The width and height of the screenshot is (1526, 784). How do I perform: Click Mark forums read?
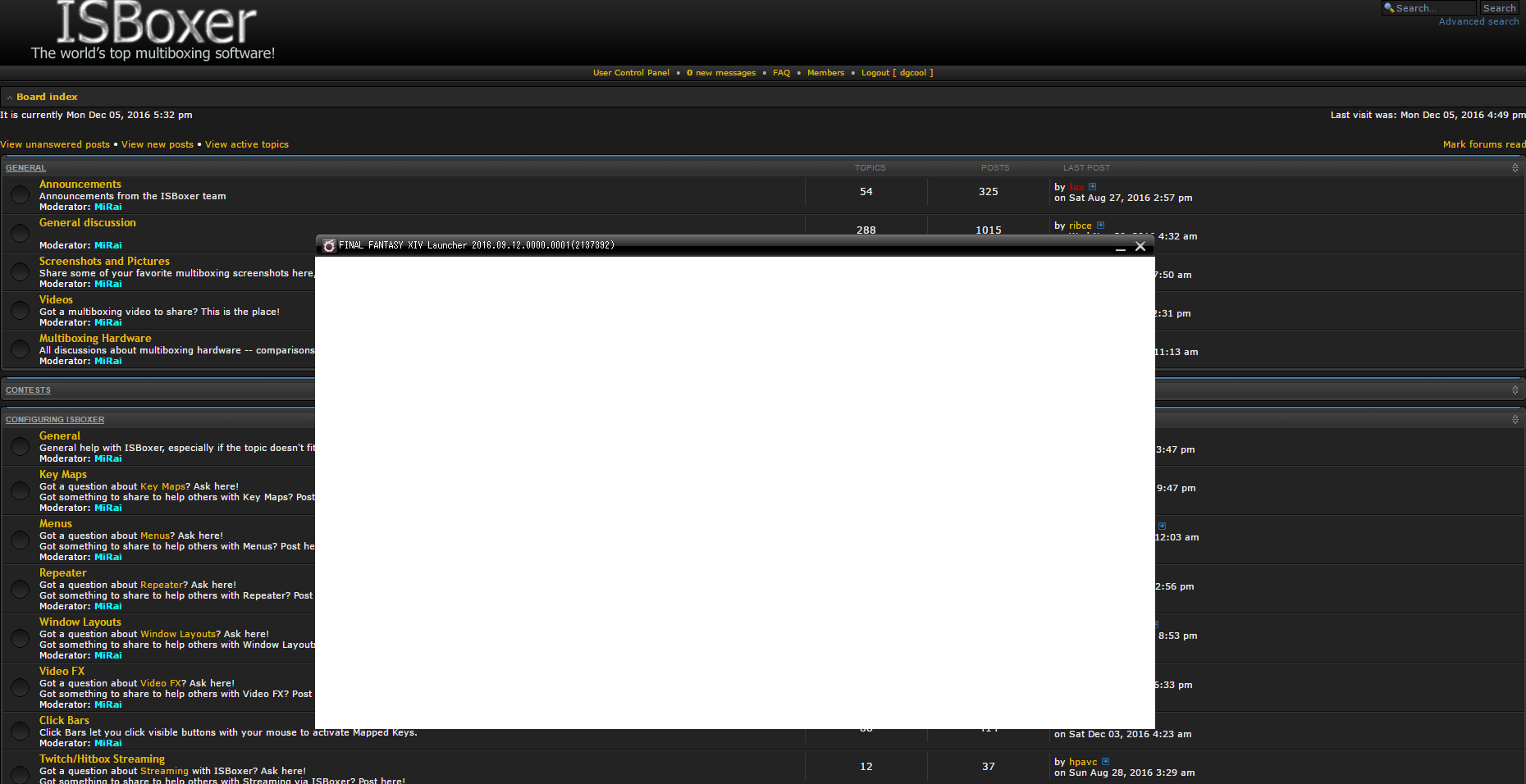[x=1484, y=144]
